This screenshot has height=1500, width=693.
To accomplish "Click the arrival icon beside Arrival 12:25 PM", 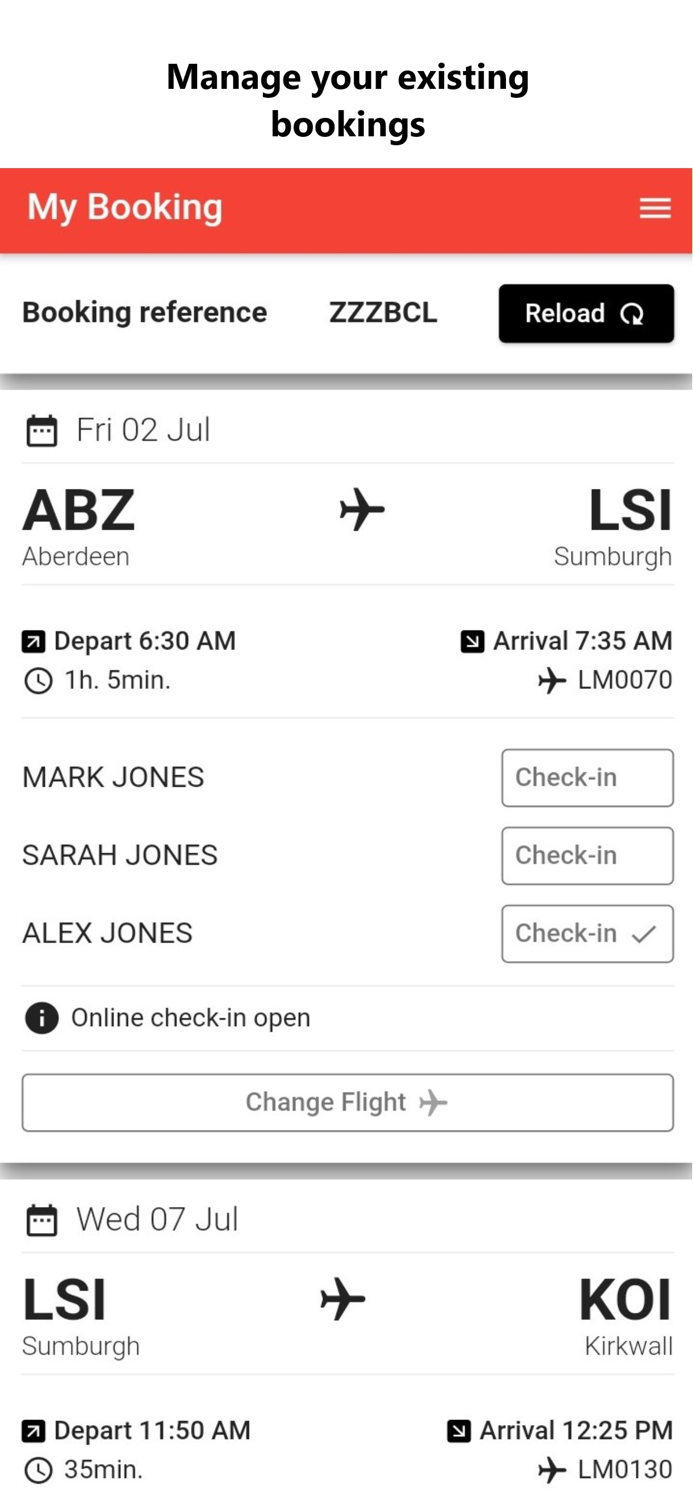I will (x=461, y=1430).
